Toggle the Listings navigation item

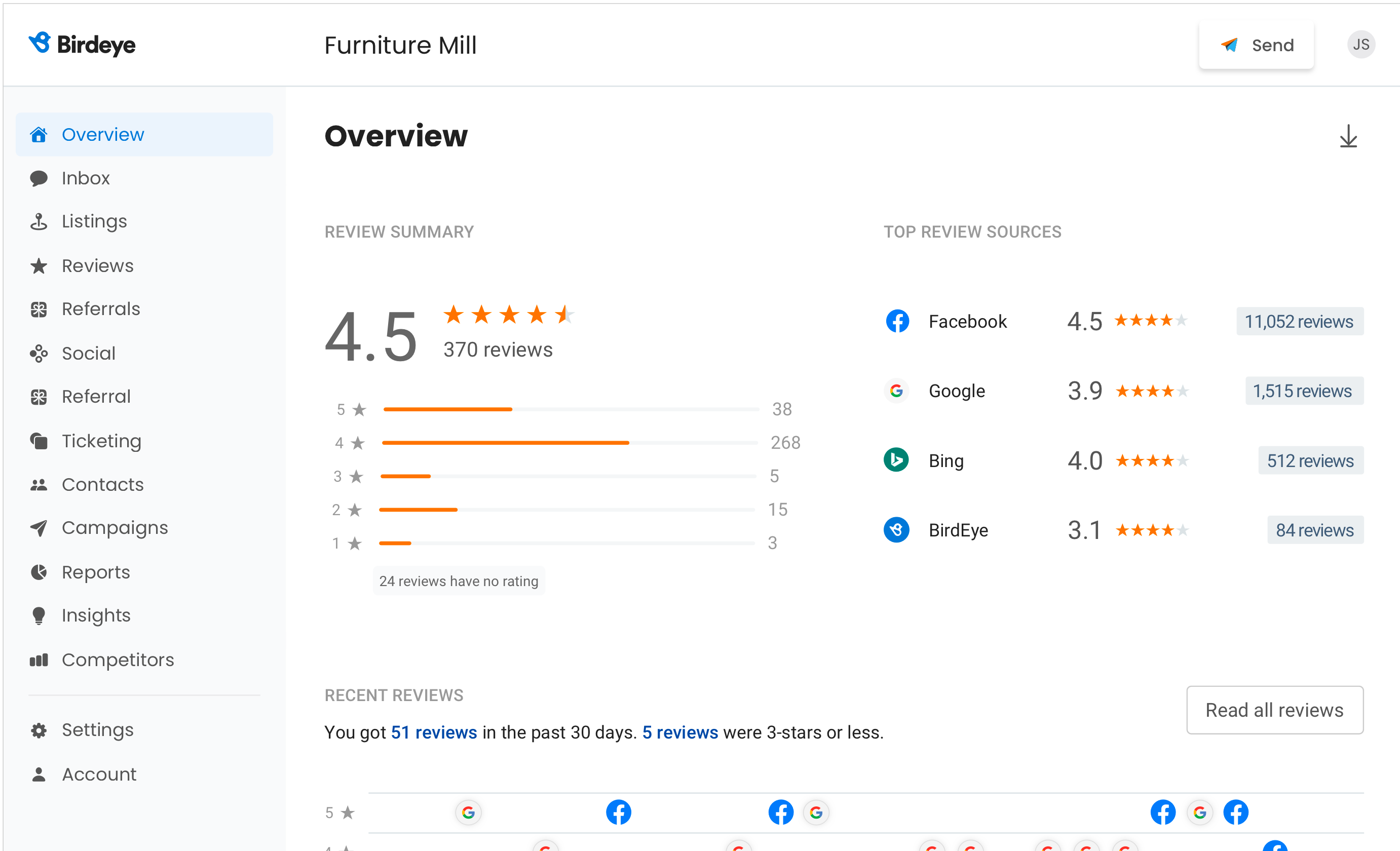(93, 221)
